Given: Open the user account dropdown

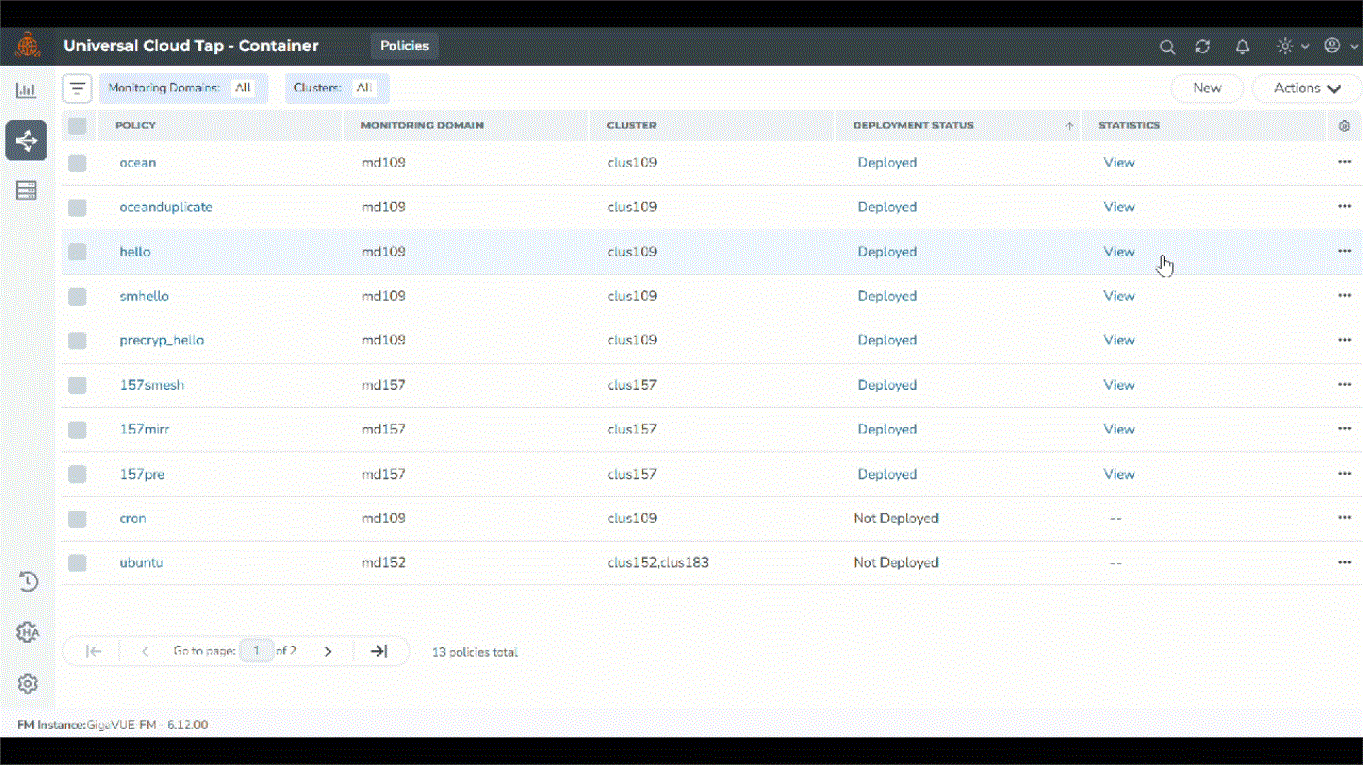Looking at the screenshot, I should pyautogui.click(x=1337, y=47).
